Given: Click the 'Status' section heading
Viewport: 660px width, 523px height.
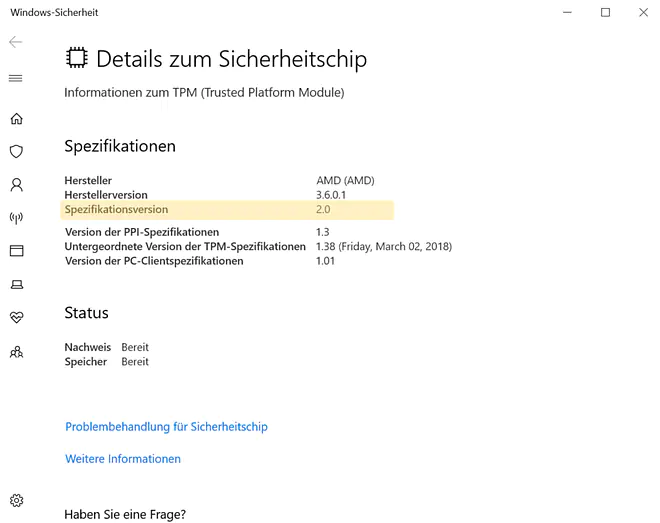Looking at the screenshot, I should click(86, 313).
